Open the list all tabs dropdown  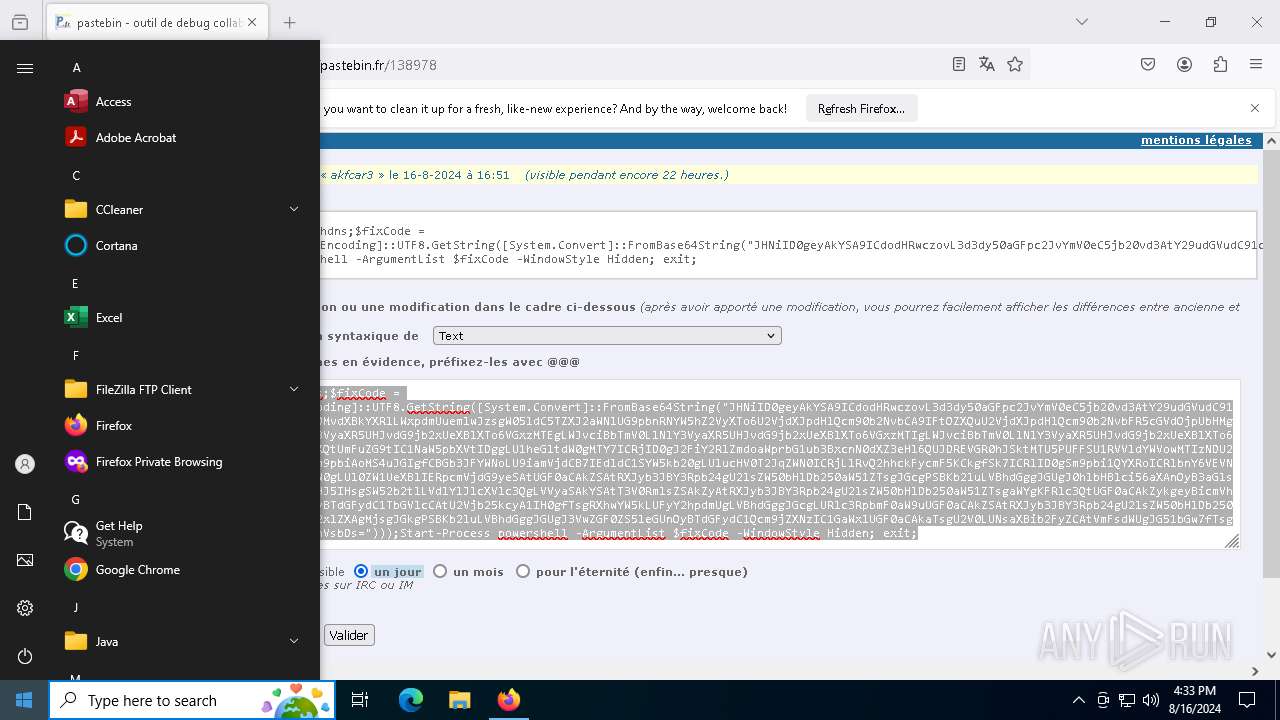(x=1082, y=22)
